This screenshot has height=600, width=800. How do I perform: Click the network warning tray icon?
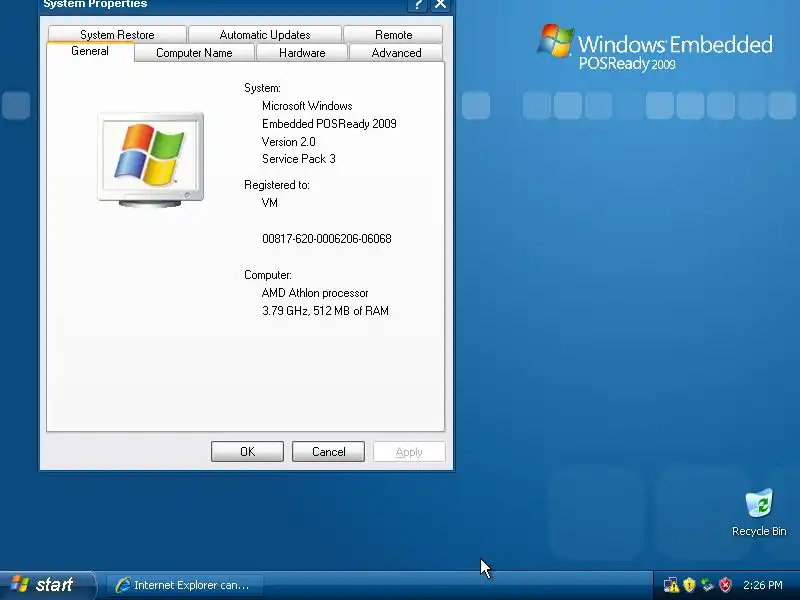pos(671,585)
